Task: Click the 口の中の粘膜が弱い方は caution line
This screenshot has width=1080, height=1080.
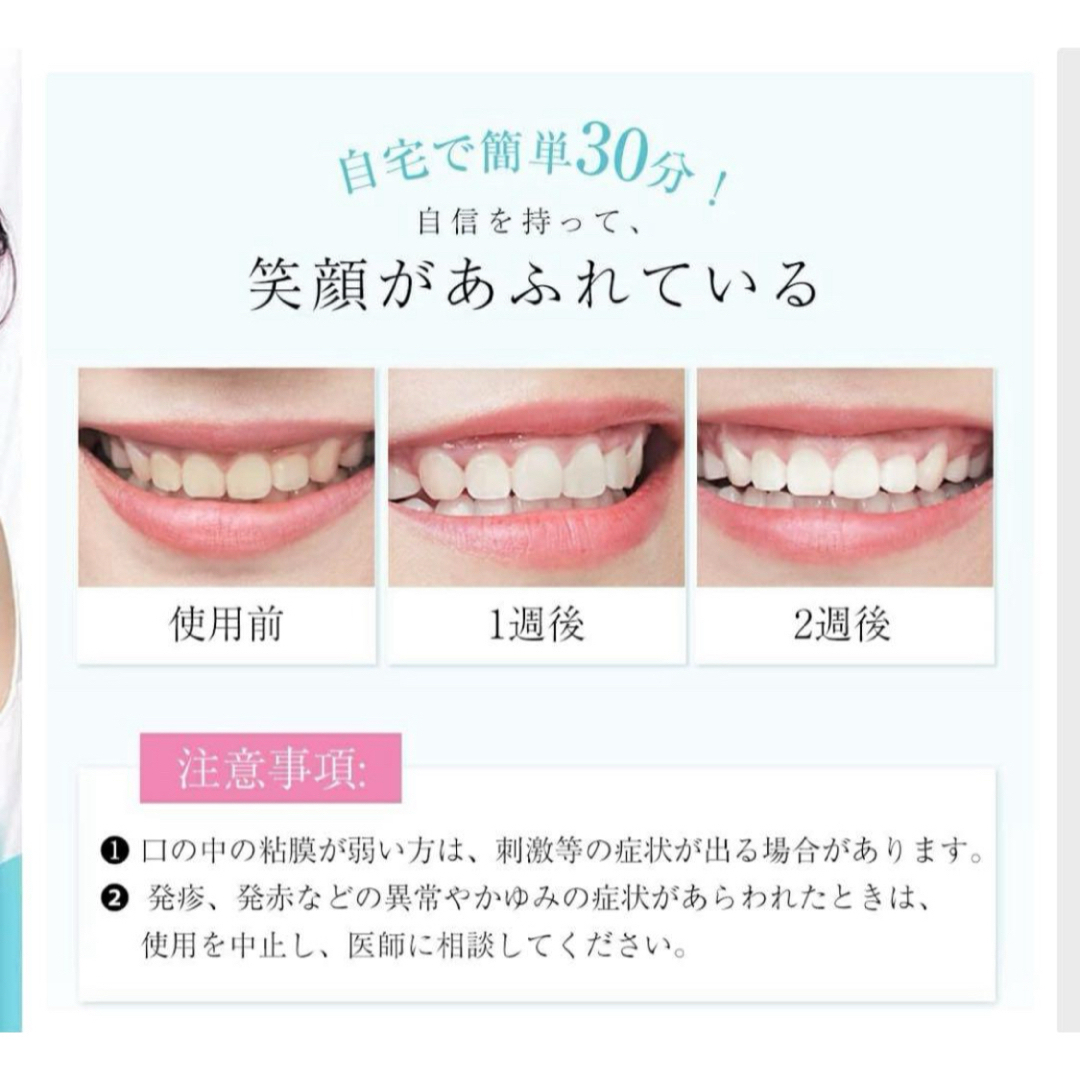Action: 561,852
